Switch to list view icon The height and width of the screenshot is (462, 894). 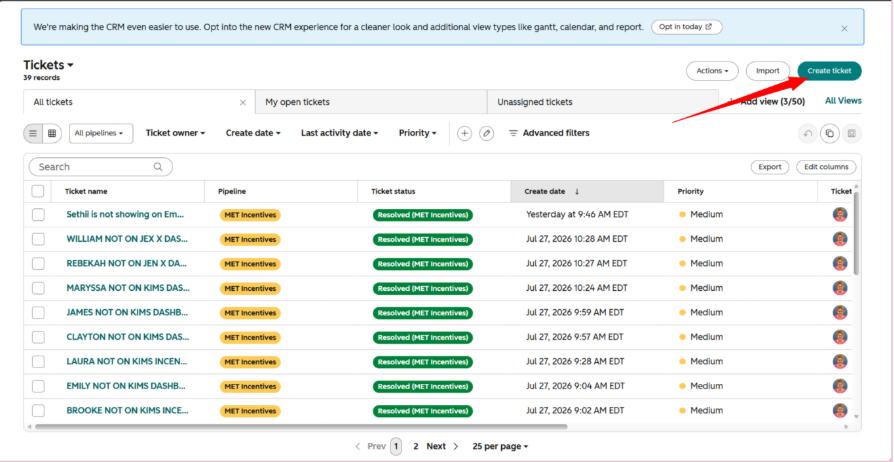pos(33,133)
